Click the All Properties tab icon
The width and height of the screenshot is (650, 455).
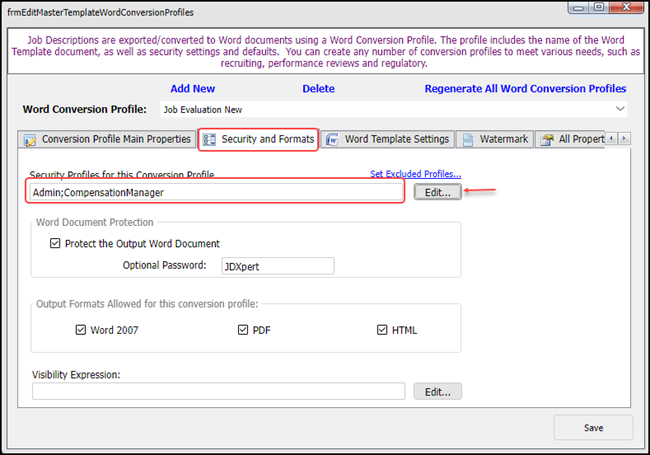click(547, 140)
